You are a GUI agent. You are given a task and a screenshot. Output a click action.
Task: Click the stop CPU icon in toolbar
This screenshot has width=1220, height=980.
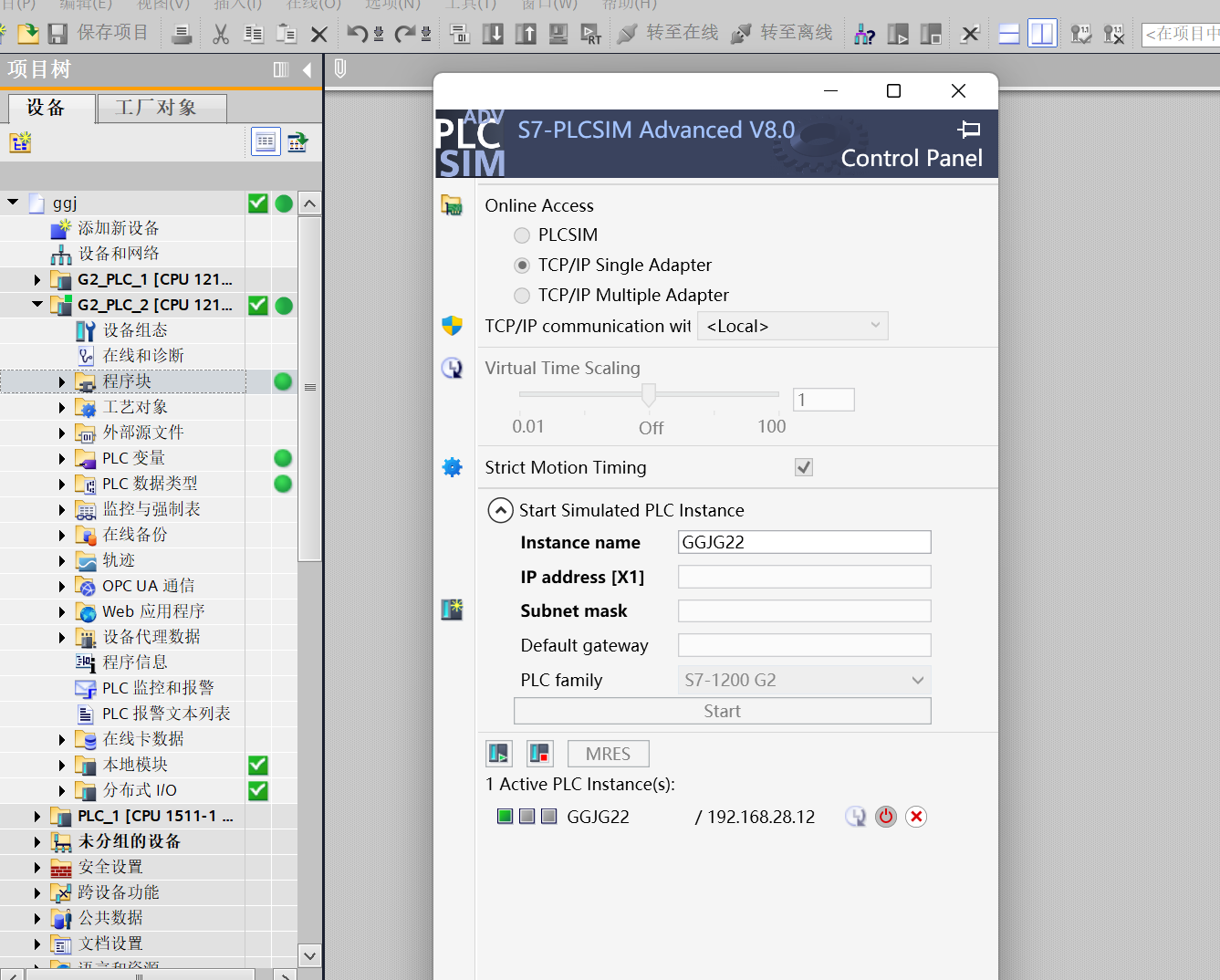(931, 35)
